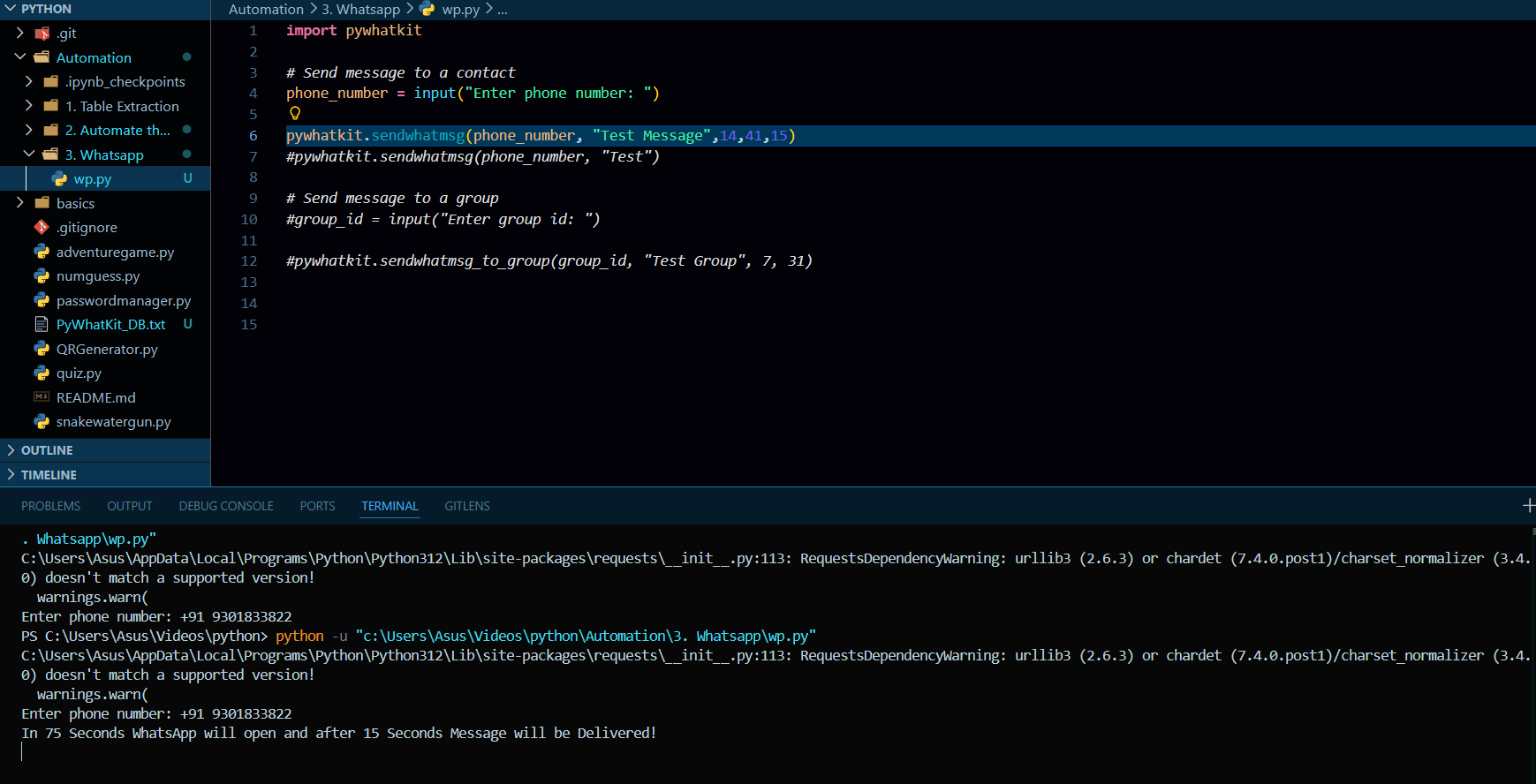Click the lightbulb quick-fix icon in editor
Viewport: 1536px width, 784px height.
coord(295,113)
